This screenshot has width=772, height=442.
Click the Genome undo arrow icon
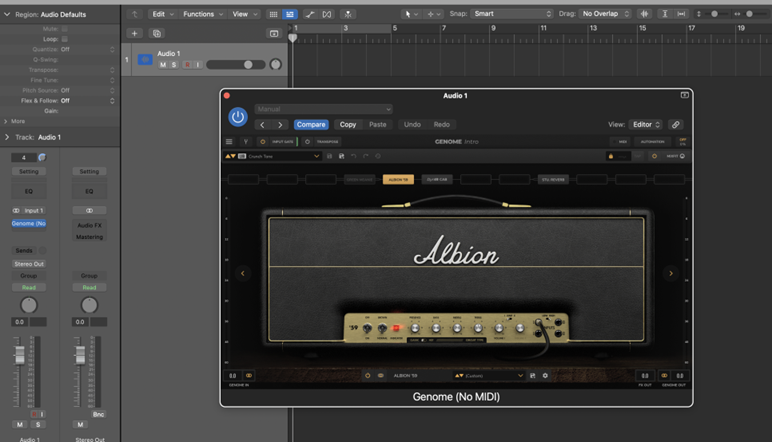pyautogui.click(x=354, y=156)
